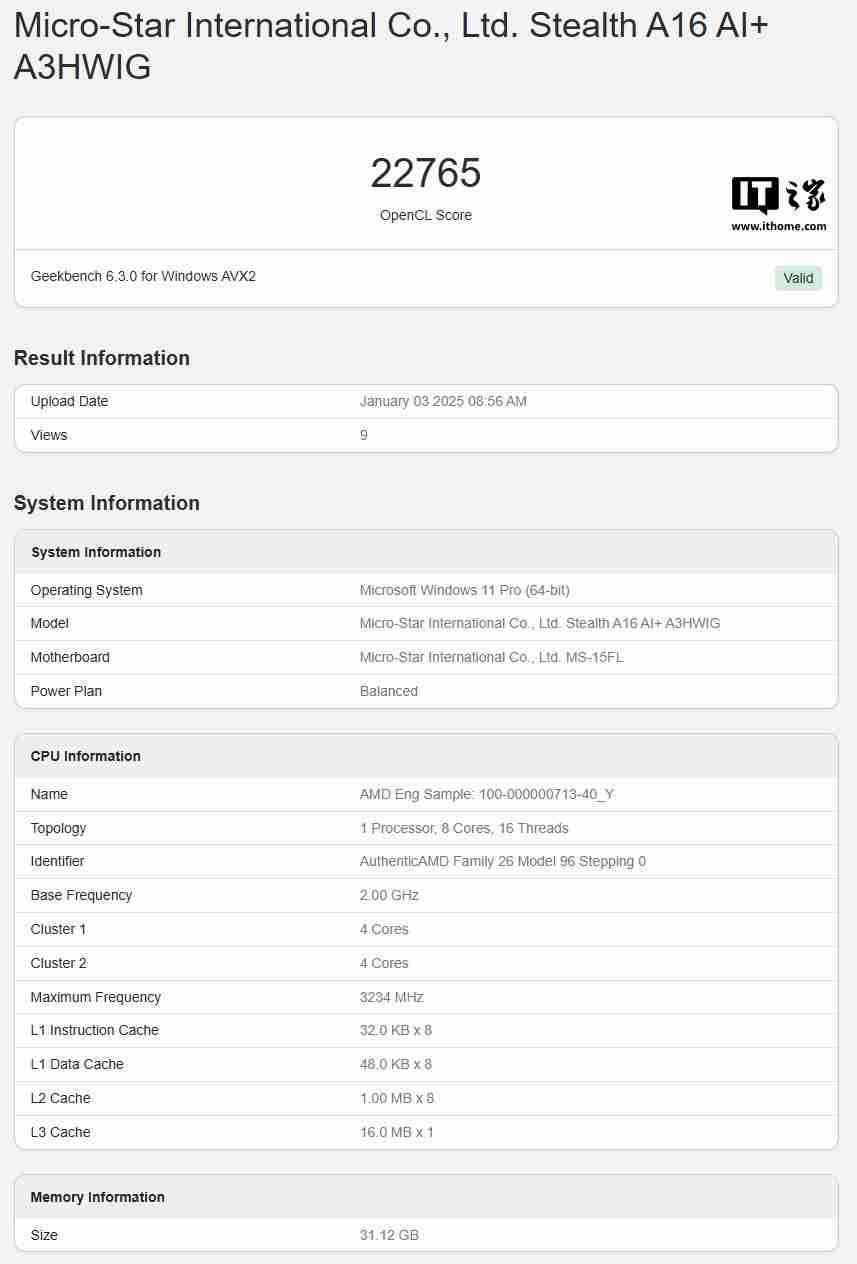Click the Maximum Frequency 3234 MHz row
Screen dimensions: 857x1264
pyautogui.click(x=392, y=997)
